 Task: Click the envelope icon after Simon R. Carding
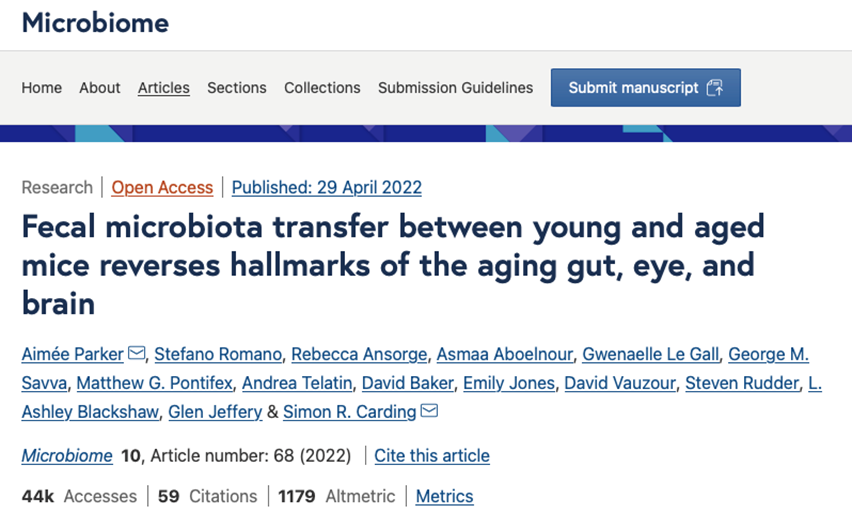pos(428,411)
